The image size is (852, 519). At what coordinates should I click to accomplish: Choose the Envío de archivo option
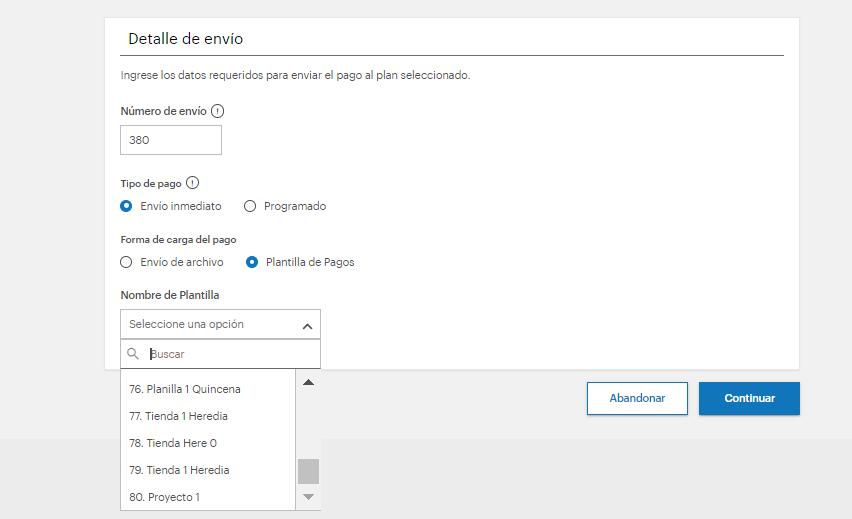click(x=126, y=262)
